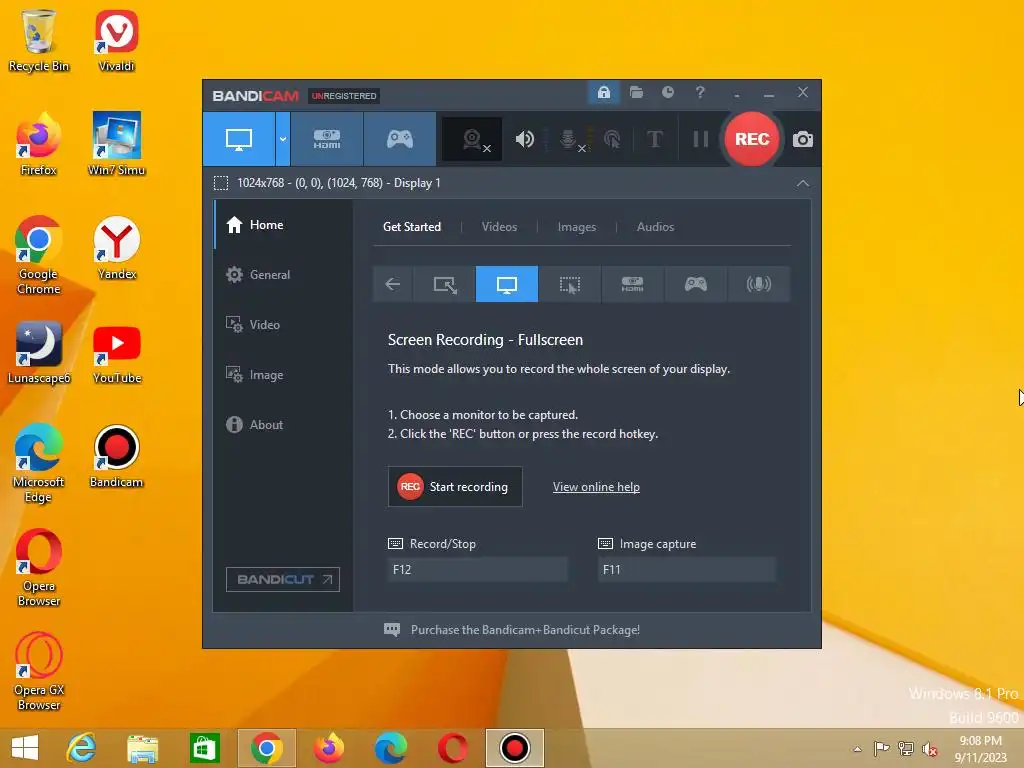Open the Windows Store in the taskbar
Screen dimensions: 1024x768
(x=204, y=748)
